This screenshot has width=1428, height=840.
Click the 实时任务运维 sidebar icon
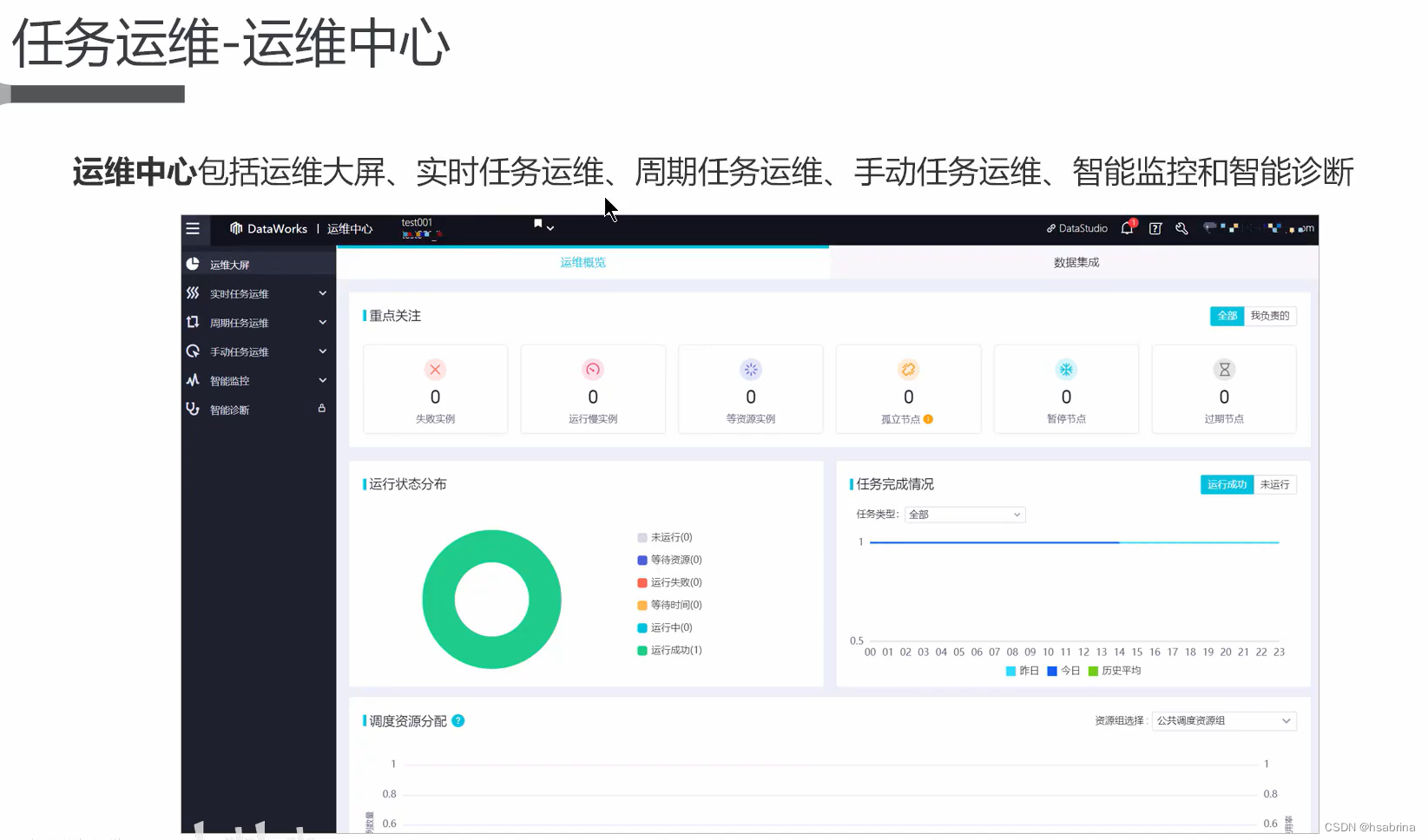pos(193,293)
